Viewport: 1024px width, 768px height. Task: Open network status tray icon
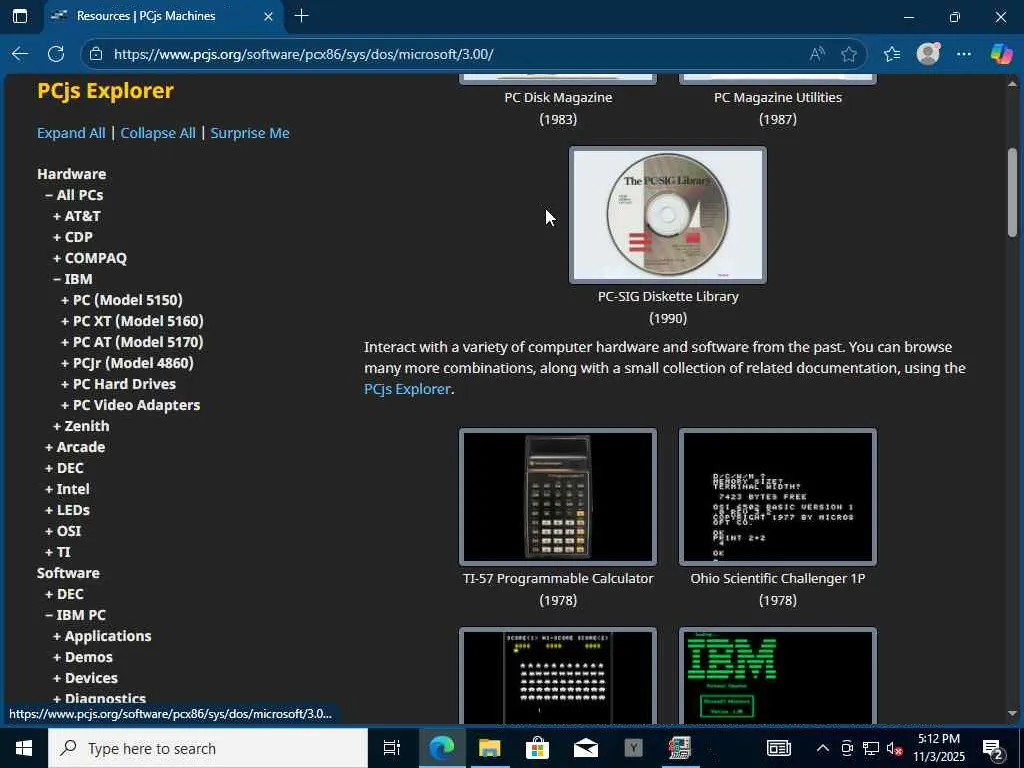point(871,748)
